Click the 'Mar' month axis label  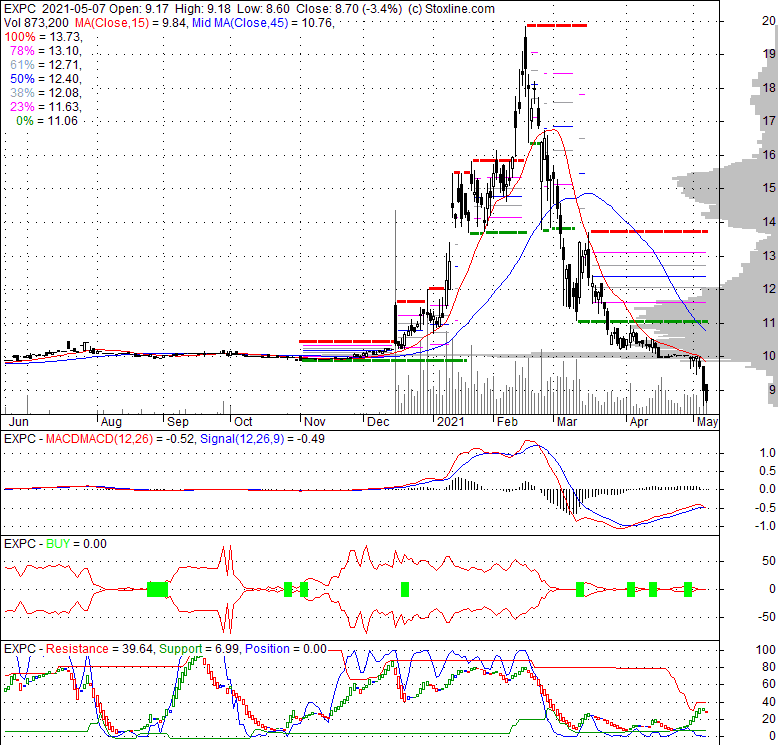[567, 422]
